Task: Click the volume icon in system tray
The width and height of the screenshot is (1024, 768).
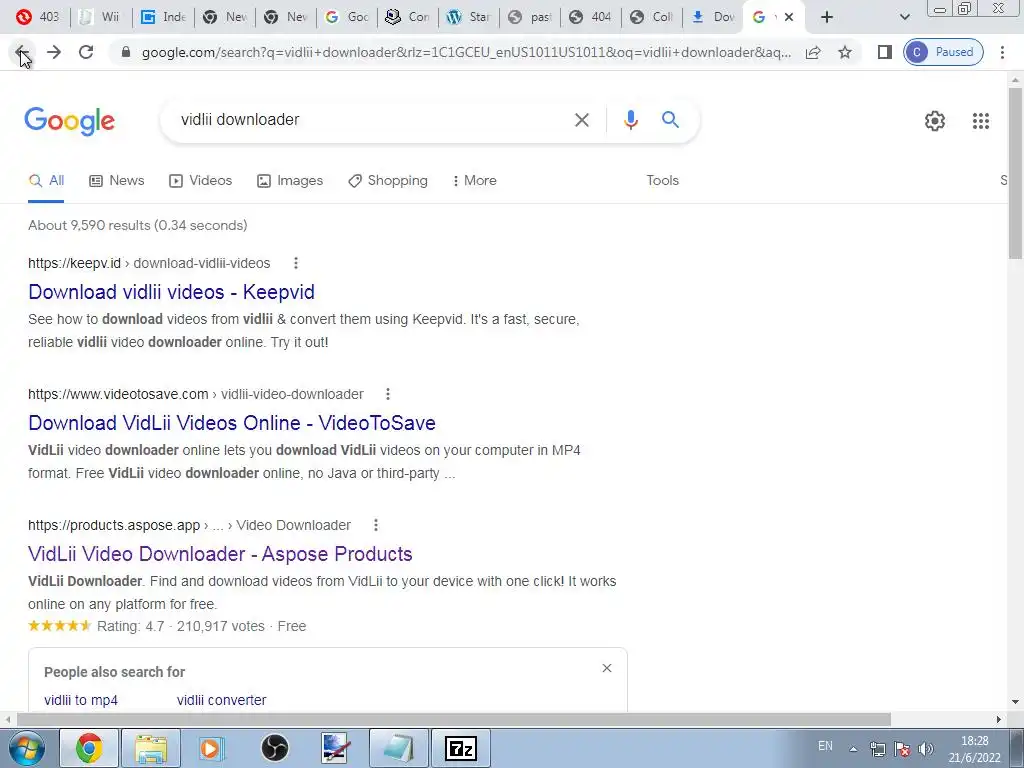Action: tap(925, 749)
